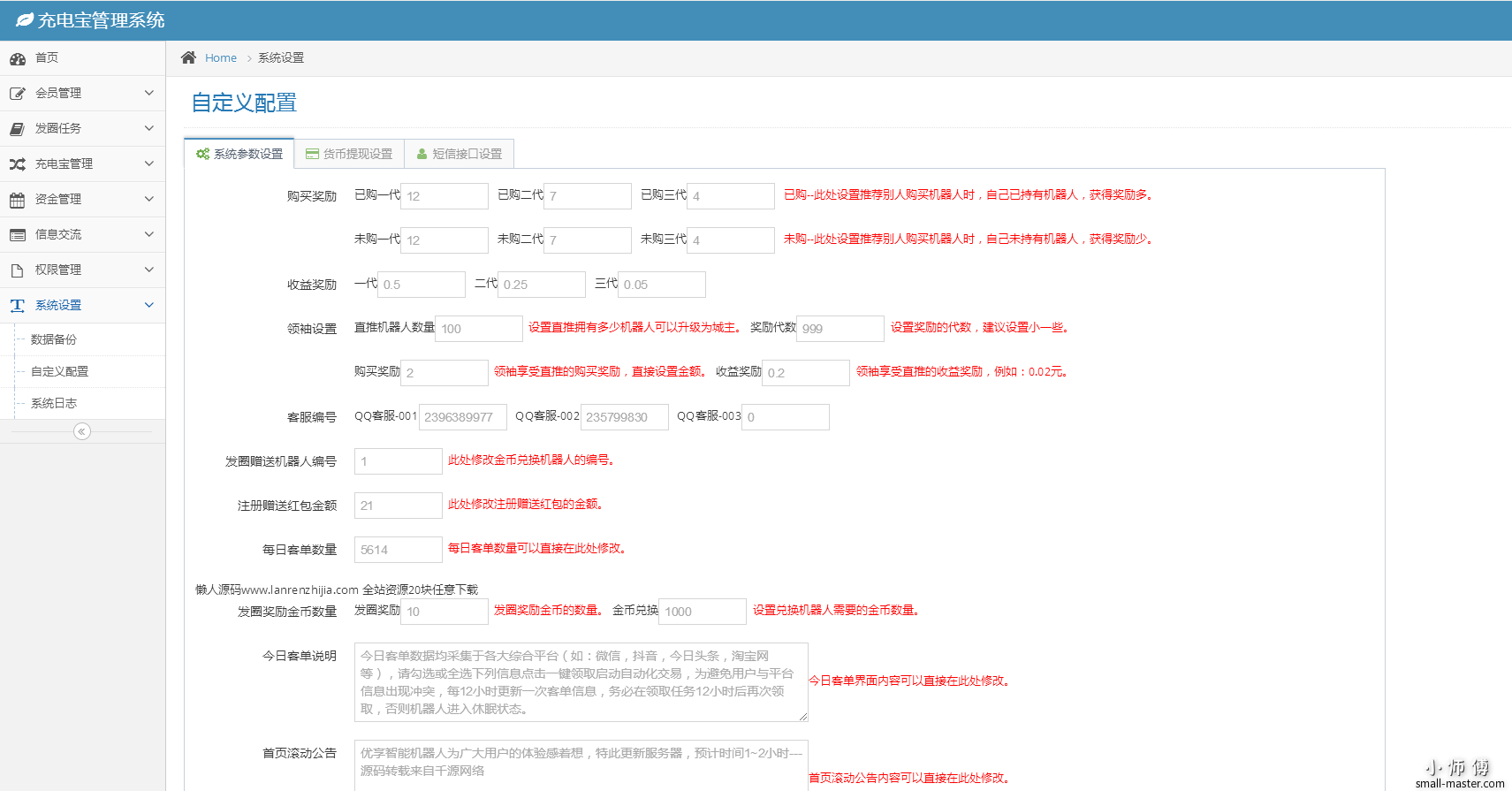Expand the 资金管理 menu chevron
This screenshot has height=791, width=1512.
148,199
